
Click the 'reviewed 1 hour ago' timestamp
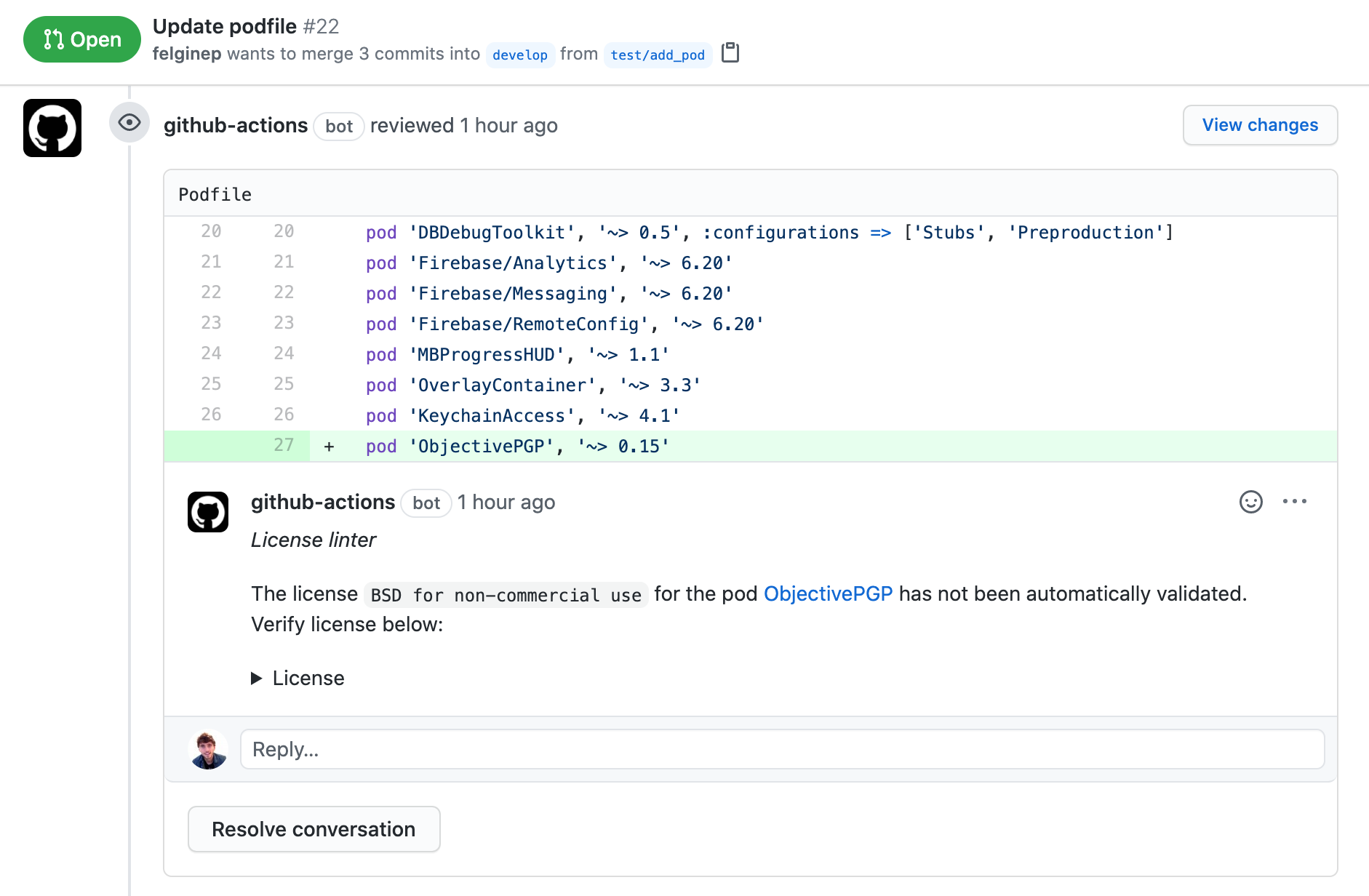coord(464,125)
